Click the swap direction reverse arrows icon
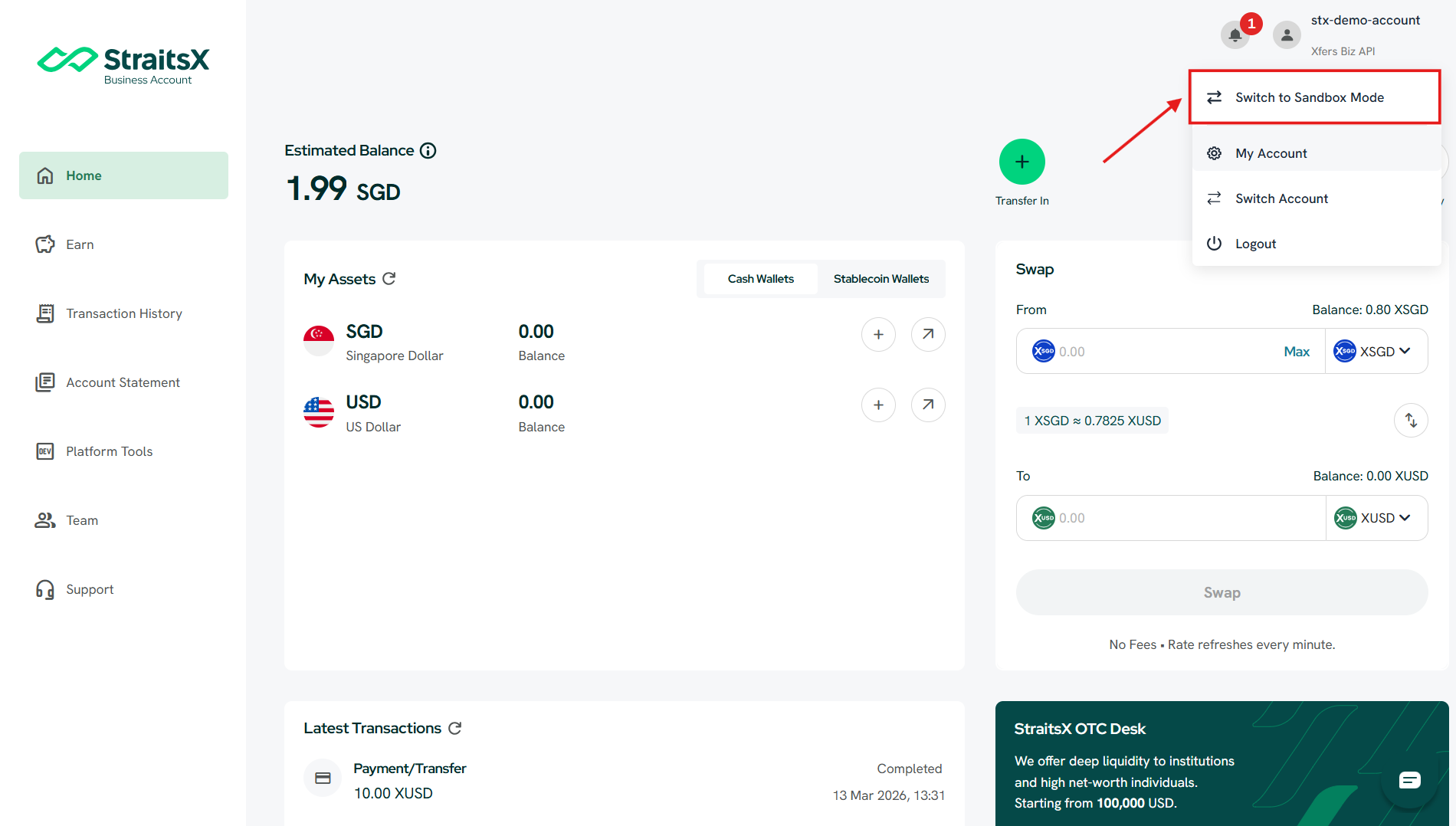Screen dimensions: 1456x826 click(x=1410, y=420)
